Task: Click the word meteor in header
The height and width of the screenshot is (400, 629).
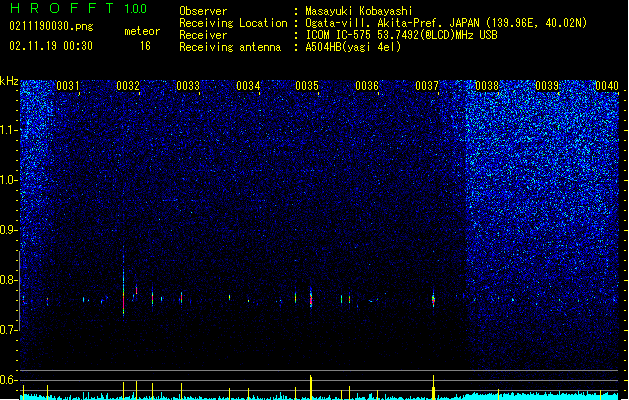Action: [x=142, y=31]
